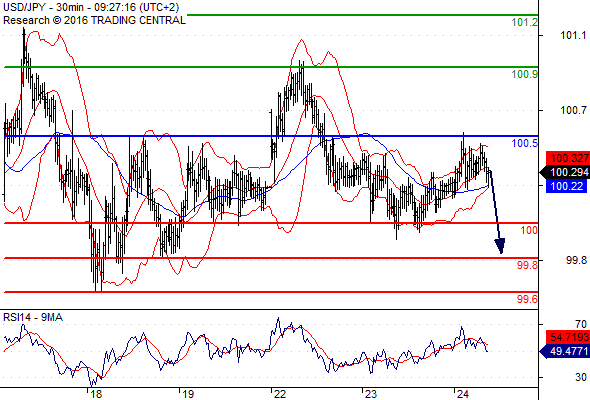Click the blue 49.4771 RSI value tag
The width and height of the screenshot is (590, 400).
[565, 351]
